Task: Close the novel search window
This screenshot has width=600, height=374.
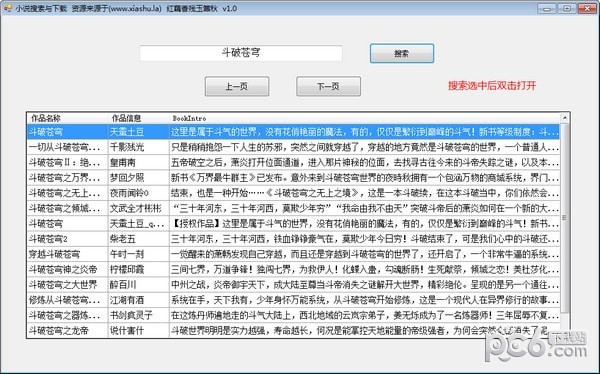Action: point(587,8)
